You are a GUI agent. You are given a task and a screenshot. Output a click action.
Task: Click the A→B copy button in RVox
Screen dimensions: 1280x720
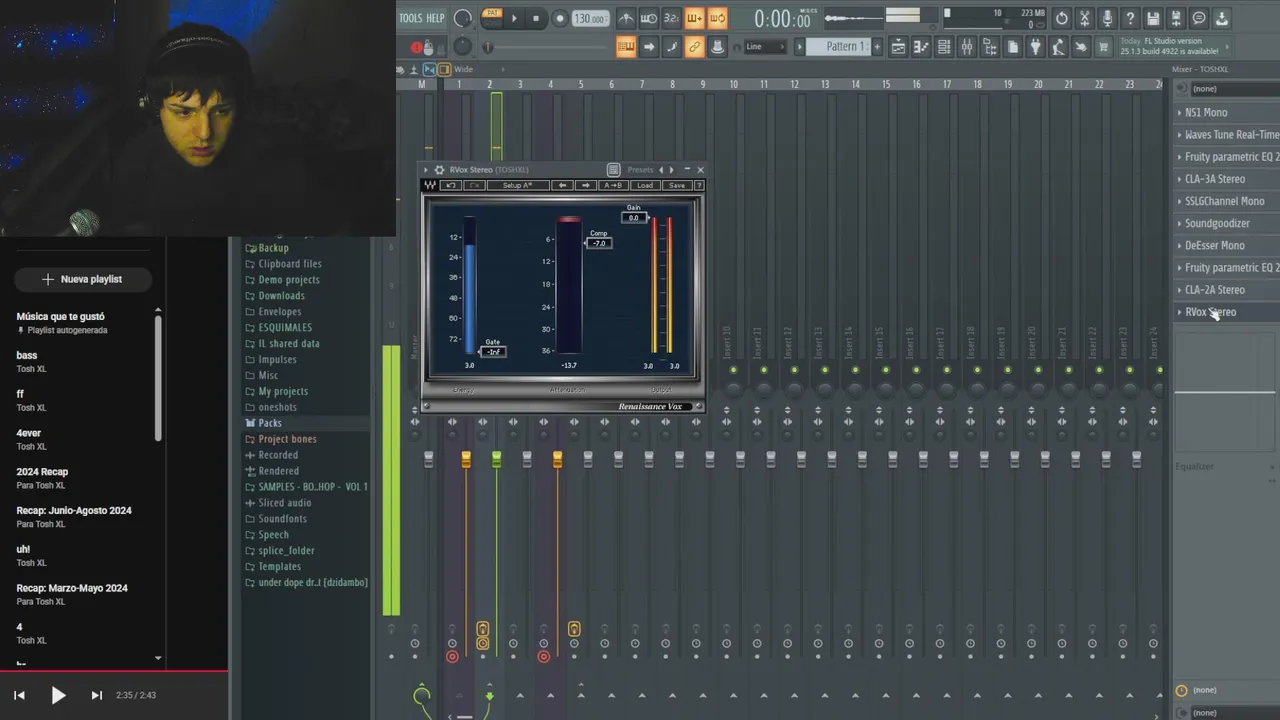pos(613,185)
